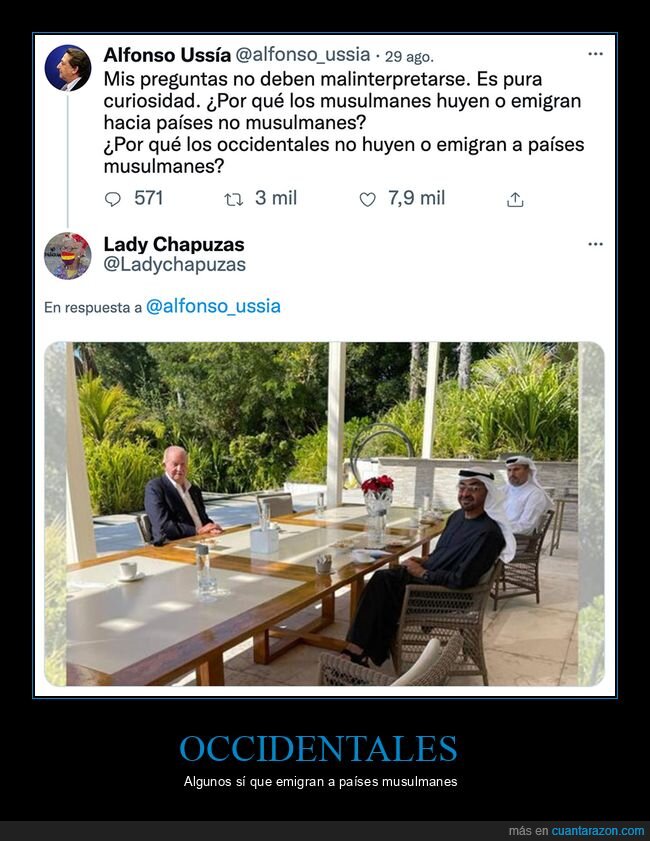Click the 571 replies count

click(149, 198)
